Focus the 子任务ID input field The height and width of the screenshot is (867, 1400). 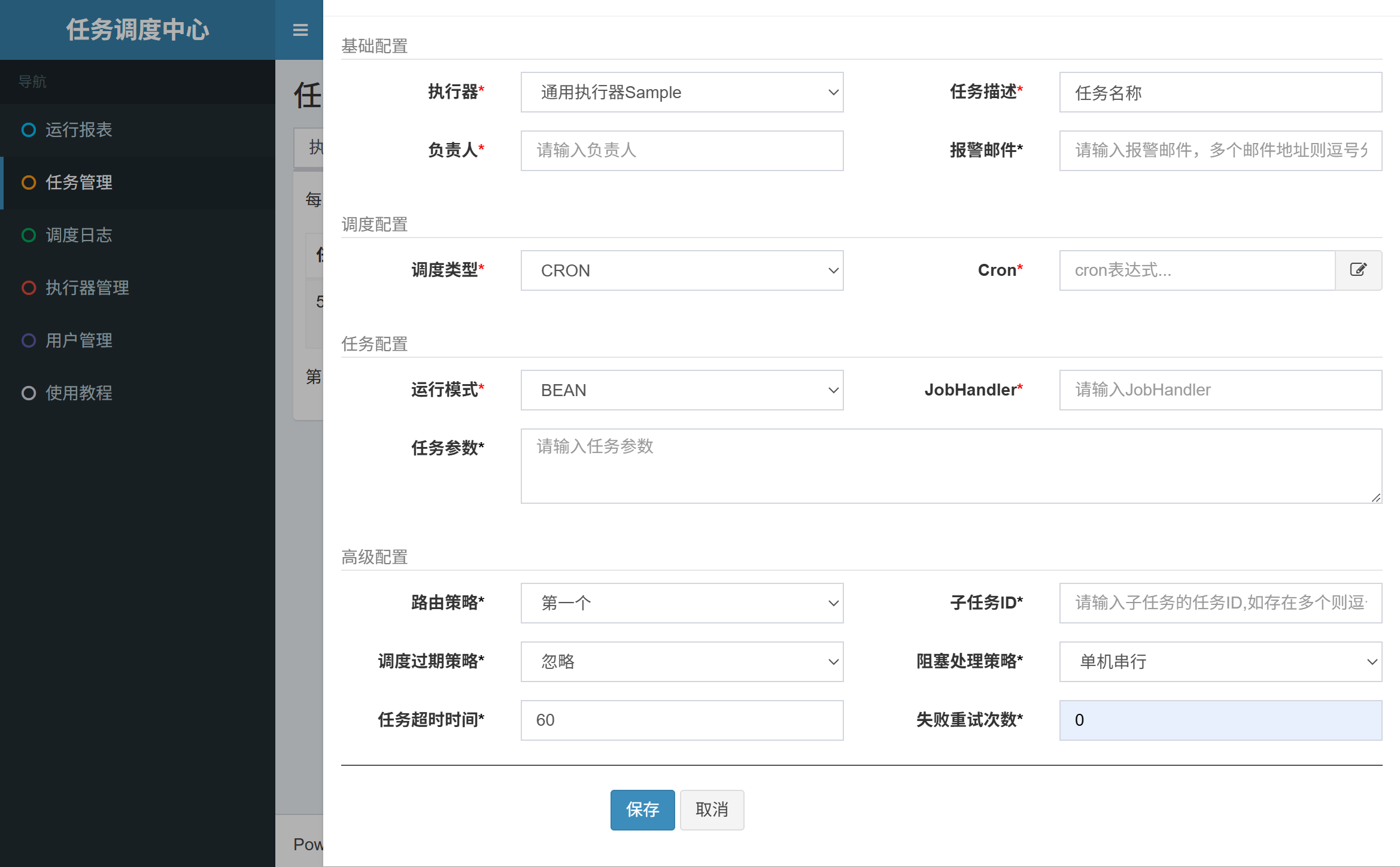coord(1220,603)
